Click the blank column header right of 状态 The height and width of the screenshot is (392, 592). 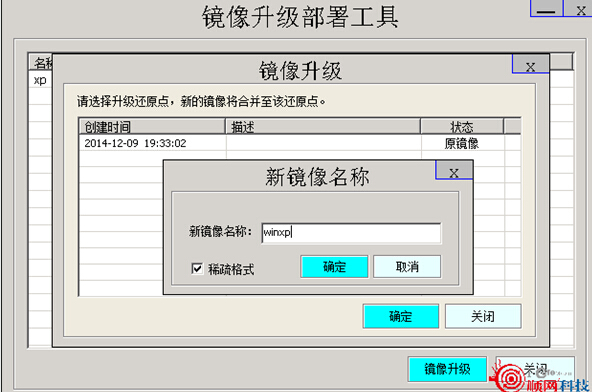[512, 127]
